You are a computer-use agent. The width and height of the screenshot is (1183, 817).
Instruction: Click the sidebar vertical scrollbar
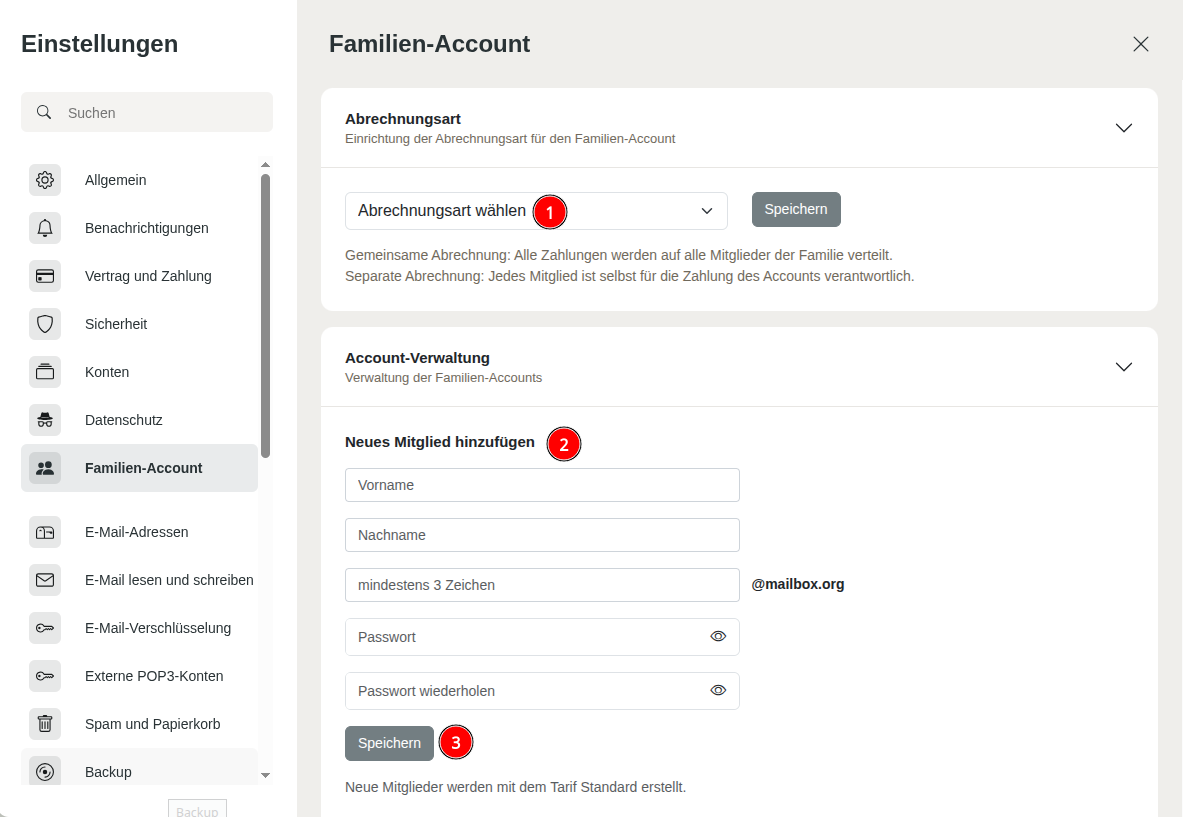click(x=265, y=315)
